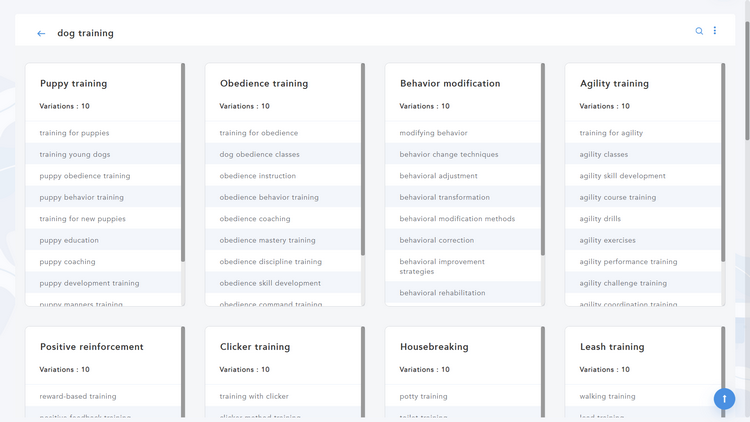Select 'training for obedience' row
Screen dimensions: 750x422
283,133
